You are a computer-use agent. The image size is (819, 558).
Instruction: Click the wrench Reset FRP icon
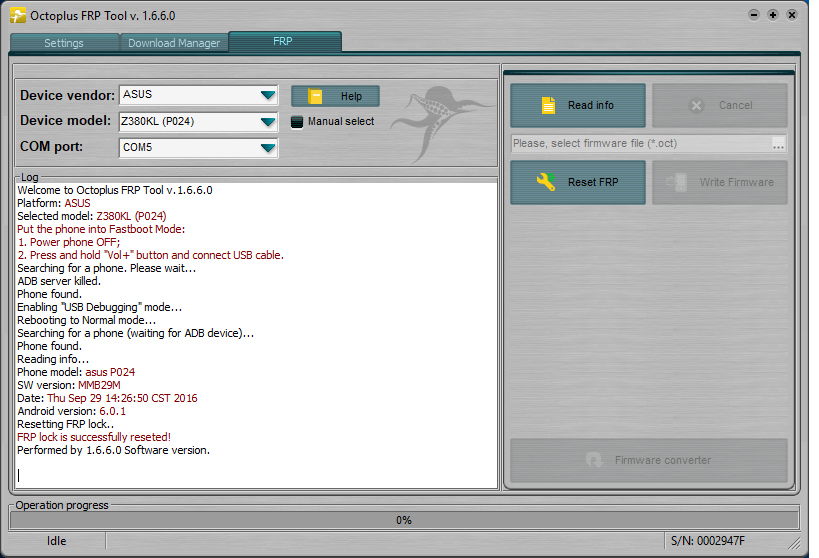(x=546, y=182)
